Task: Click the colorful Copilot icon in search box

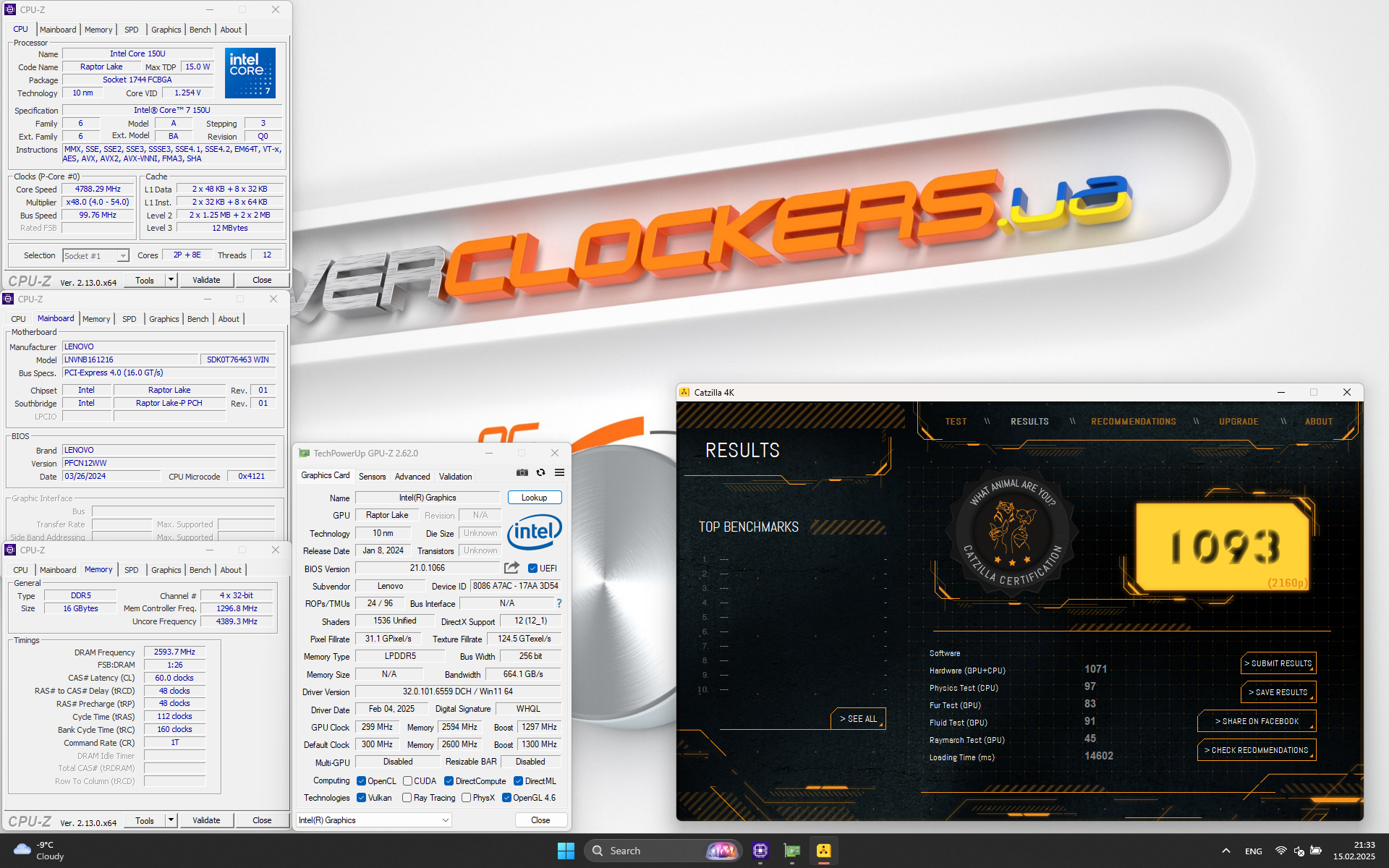Action: (721, 851)
